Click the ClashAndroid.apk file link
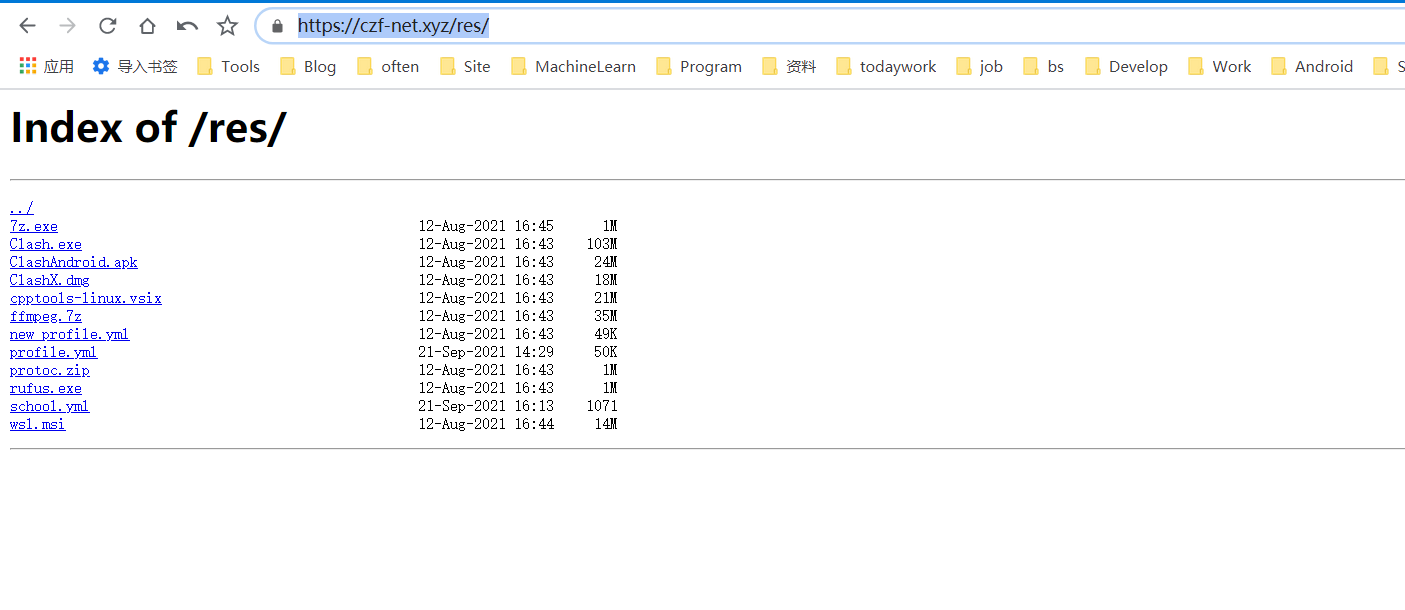 coord(73,261)
